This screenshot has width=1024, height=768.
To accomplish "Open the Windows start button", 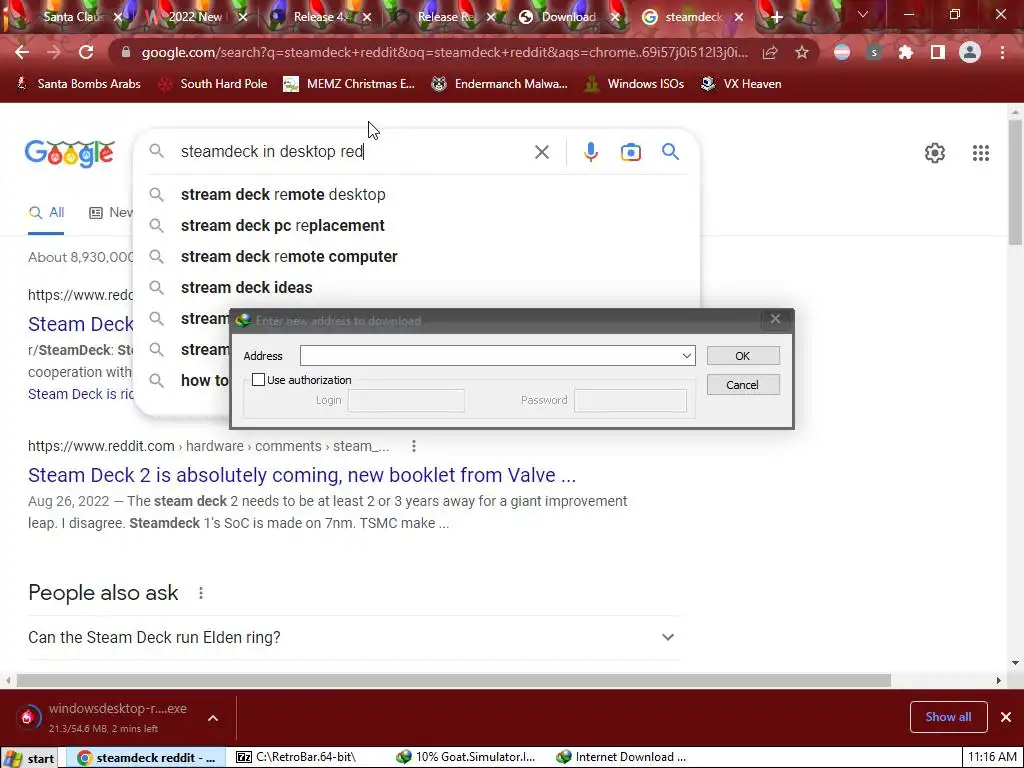I will pos(30,758).
